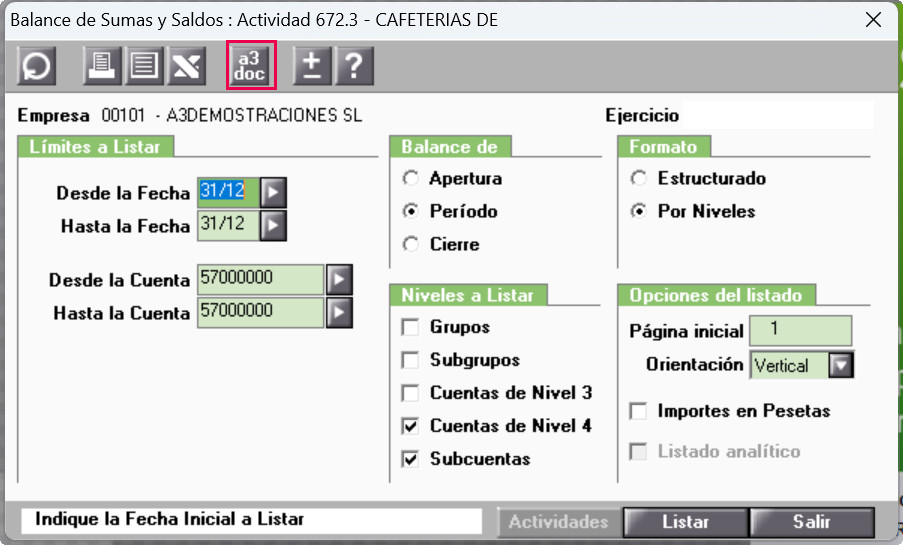
Task: Click the printer toolbar icon
Action: 102,66
